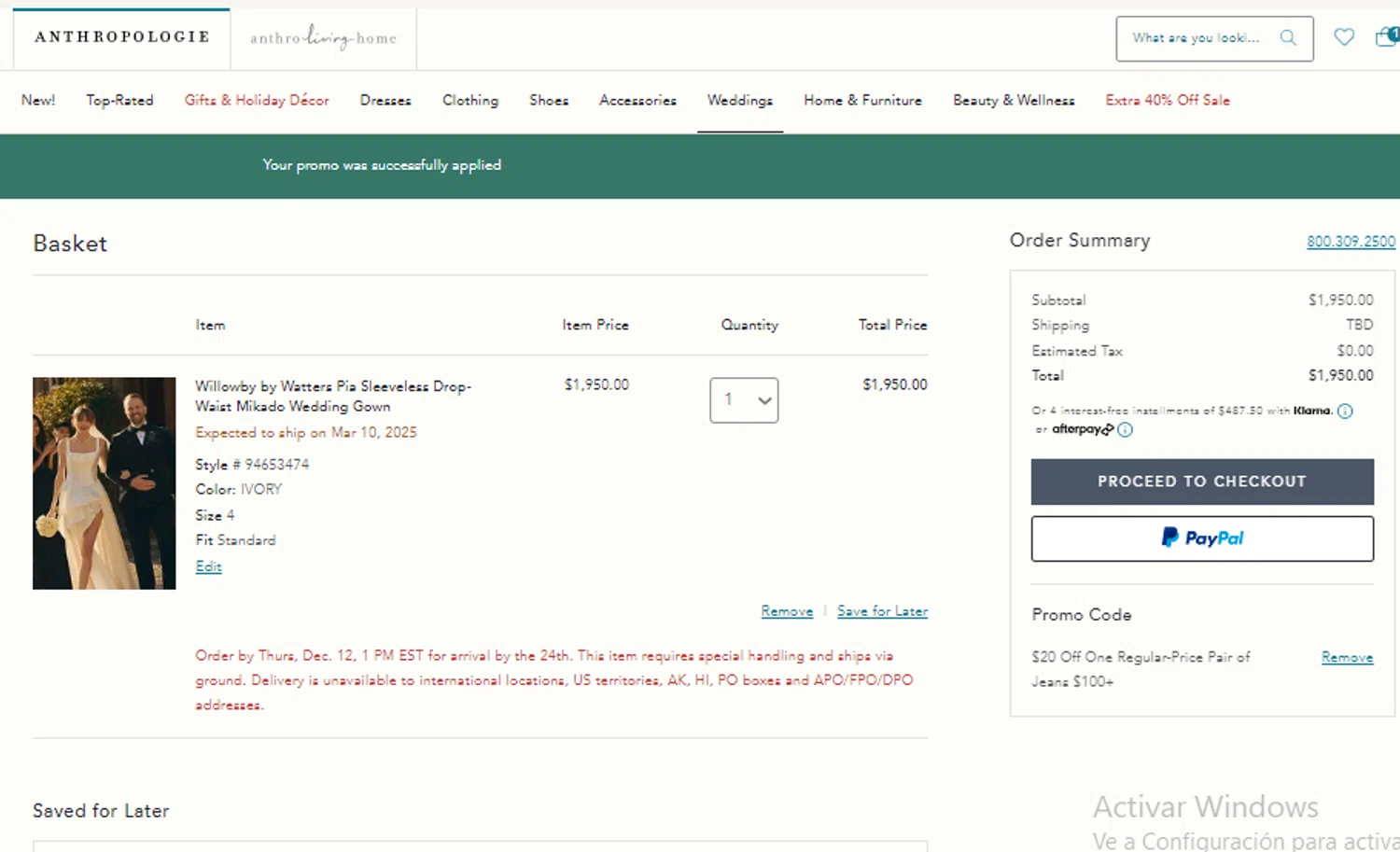Click the Estimated Tax $0.00 value
Screen dimensions: 1400x852
[1355, 351]
